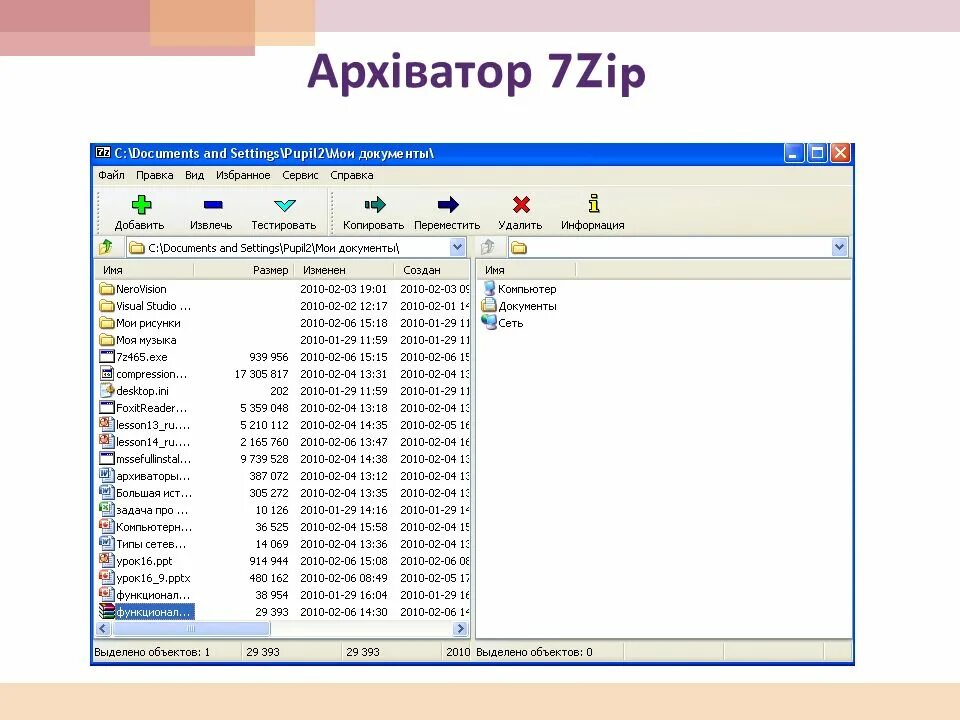Click inside the left address bar field

[x=300, y=246]
